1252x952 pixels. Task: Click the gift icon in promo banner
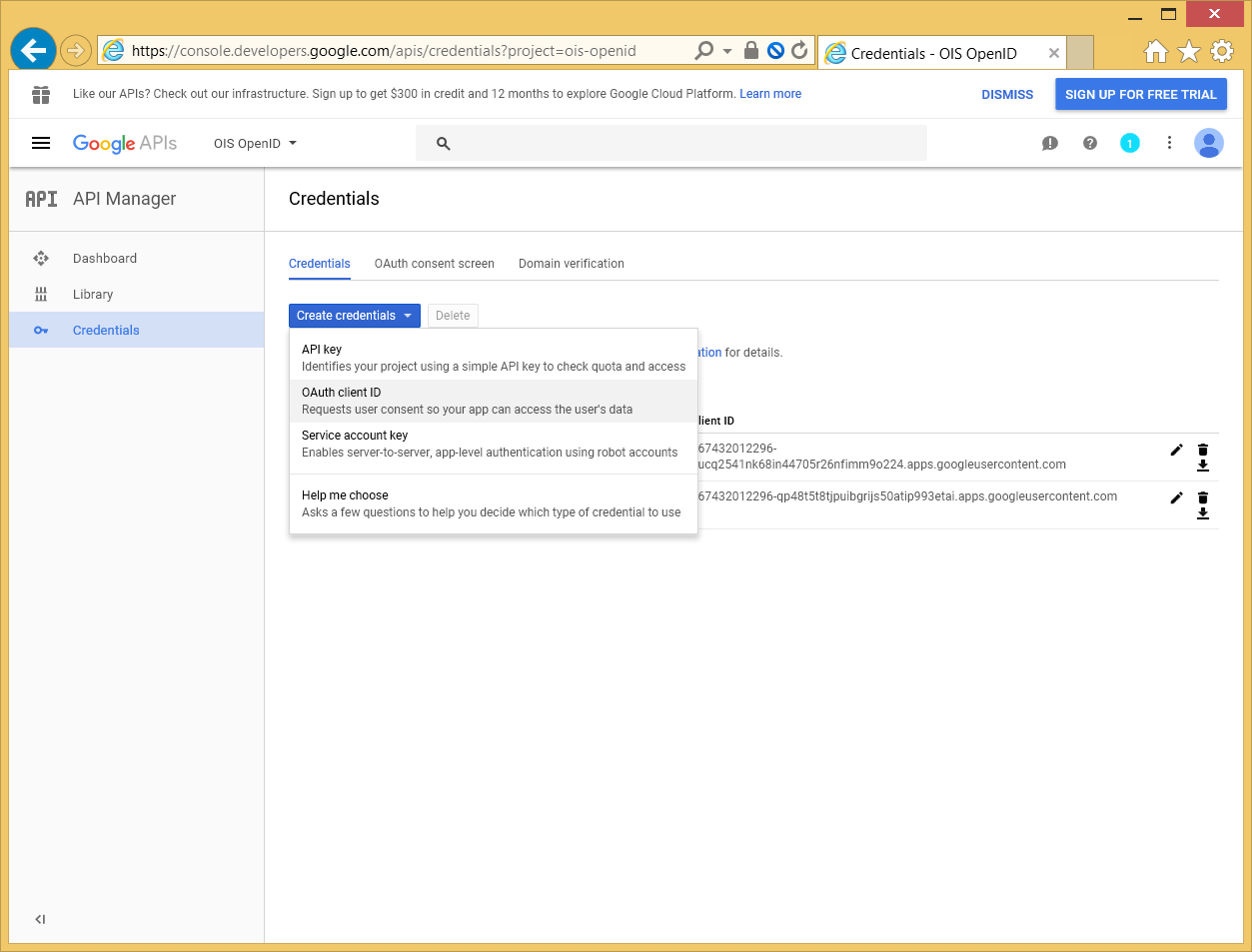click(41, 94)
